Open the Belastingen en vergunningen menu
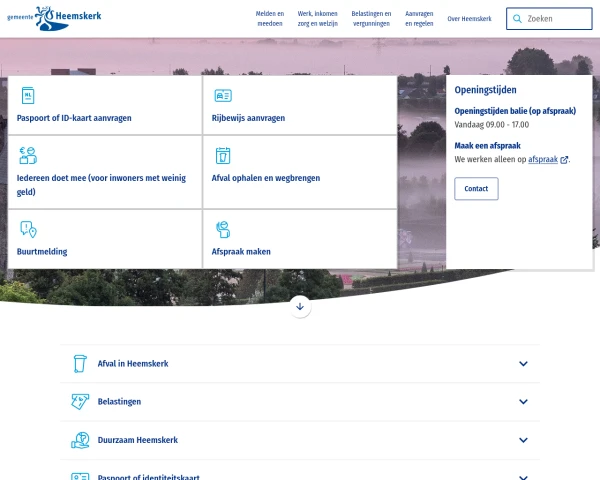The image size is (600, 480). (371, 18)
